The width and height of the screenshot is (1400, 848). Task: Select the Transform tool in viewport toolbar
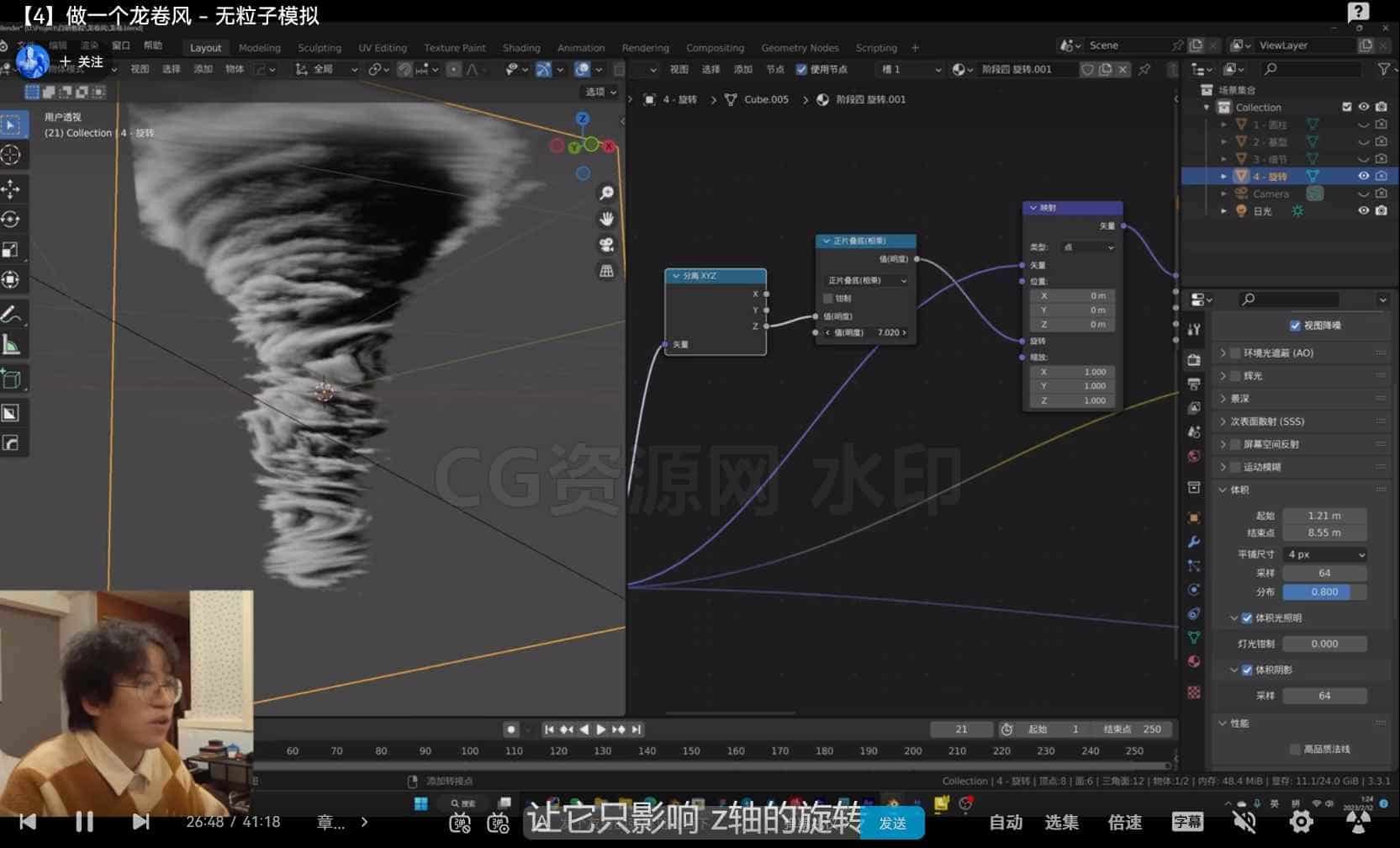(12, 279)
